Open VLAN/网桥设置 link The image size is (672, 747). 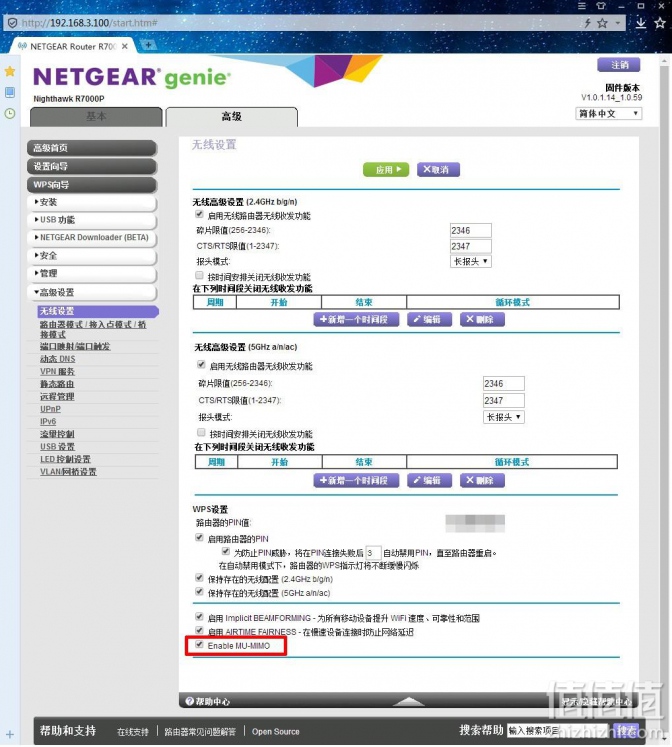(68, 472)
